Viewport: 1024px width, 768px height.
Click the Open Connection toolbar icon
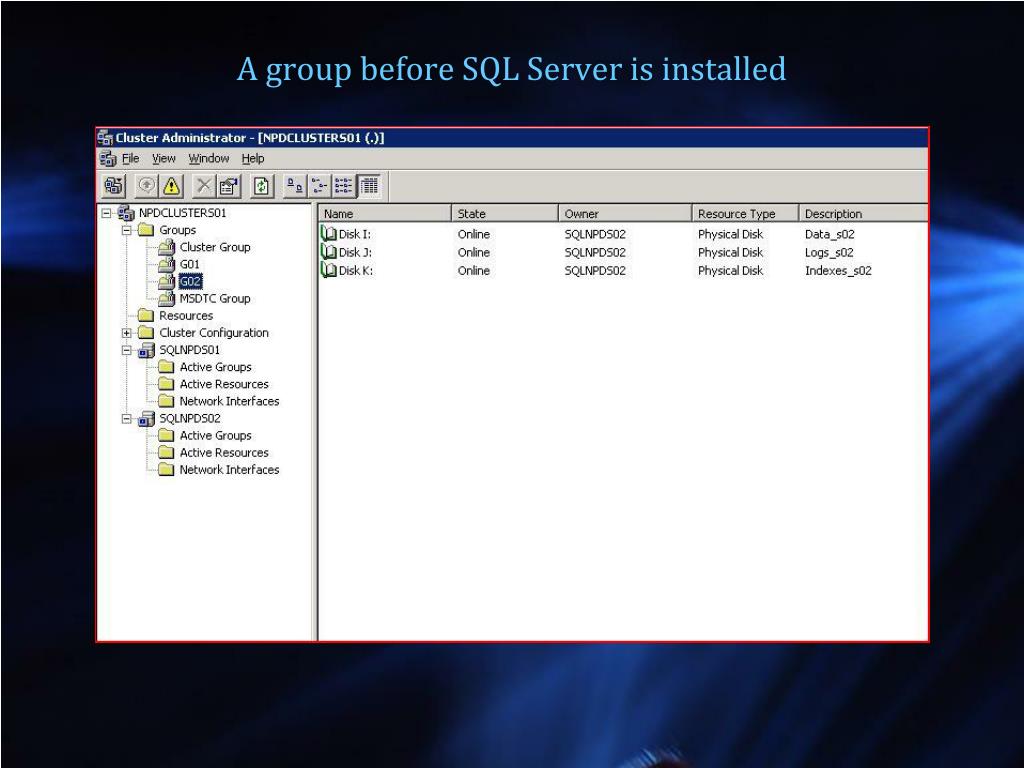[114, 186]
